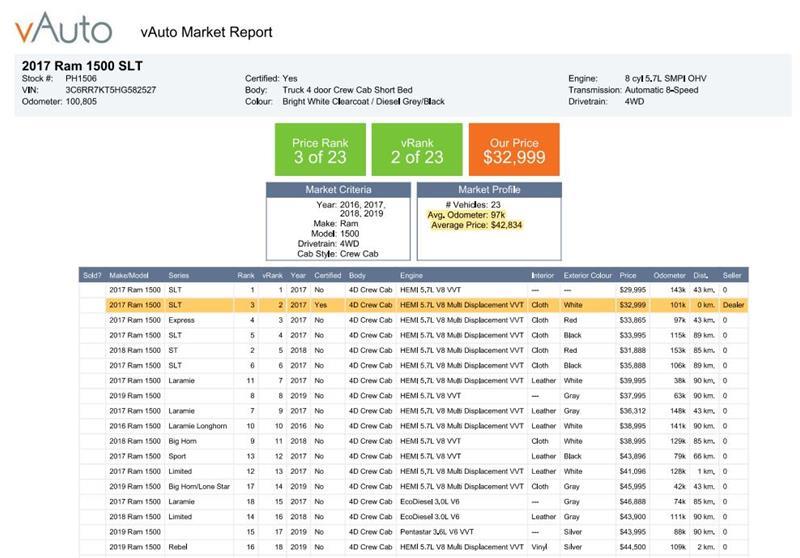Screen dimensions: 800x558
Task: Click the Pentastar 3.6L V6 VVT engine cell
Action: [x=437, y=532]
